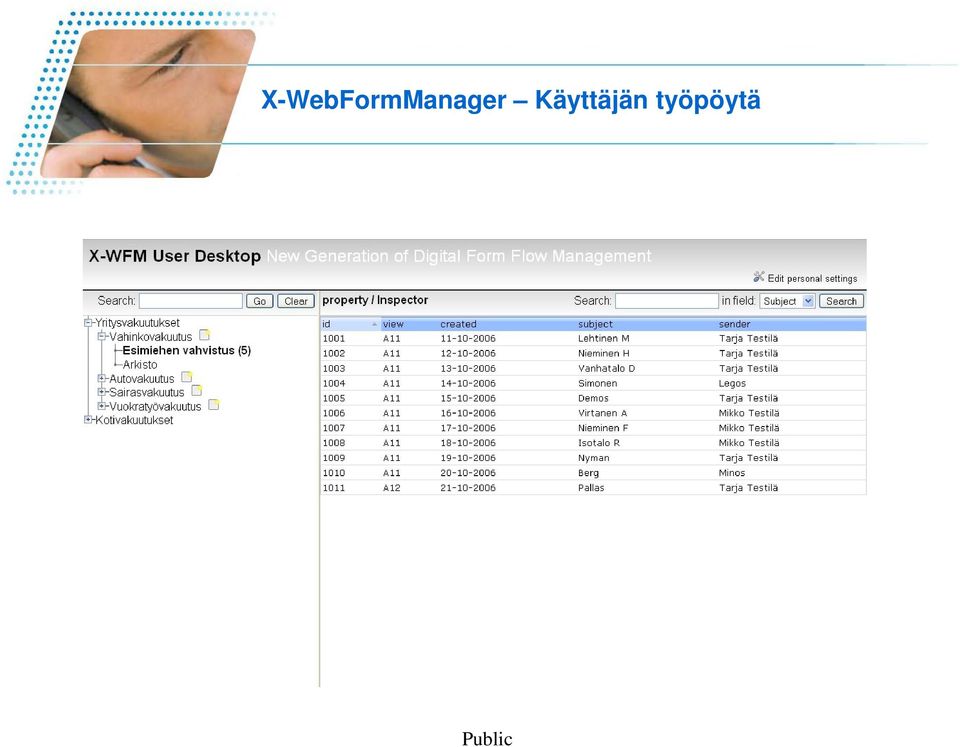Expand the Sairasvakuutus tree node

coord(102,392)
